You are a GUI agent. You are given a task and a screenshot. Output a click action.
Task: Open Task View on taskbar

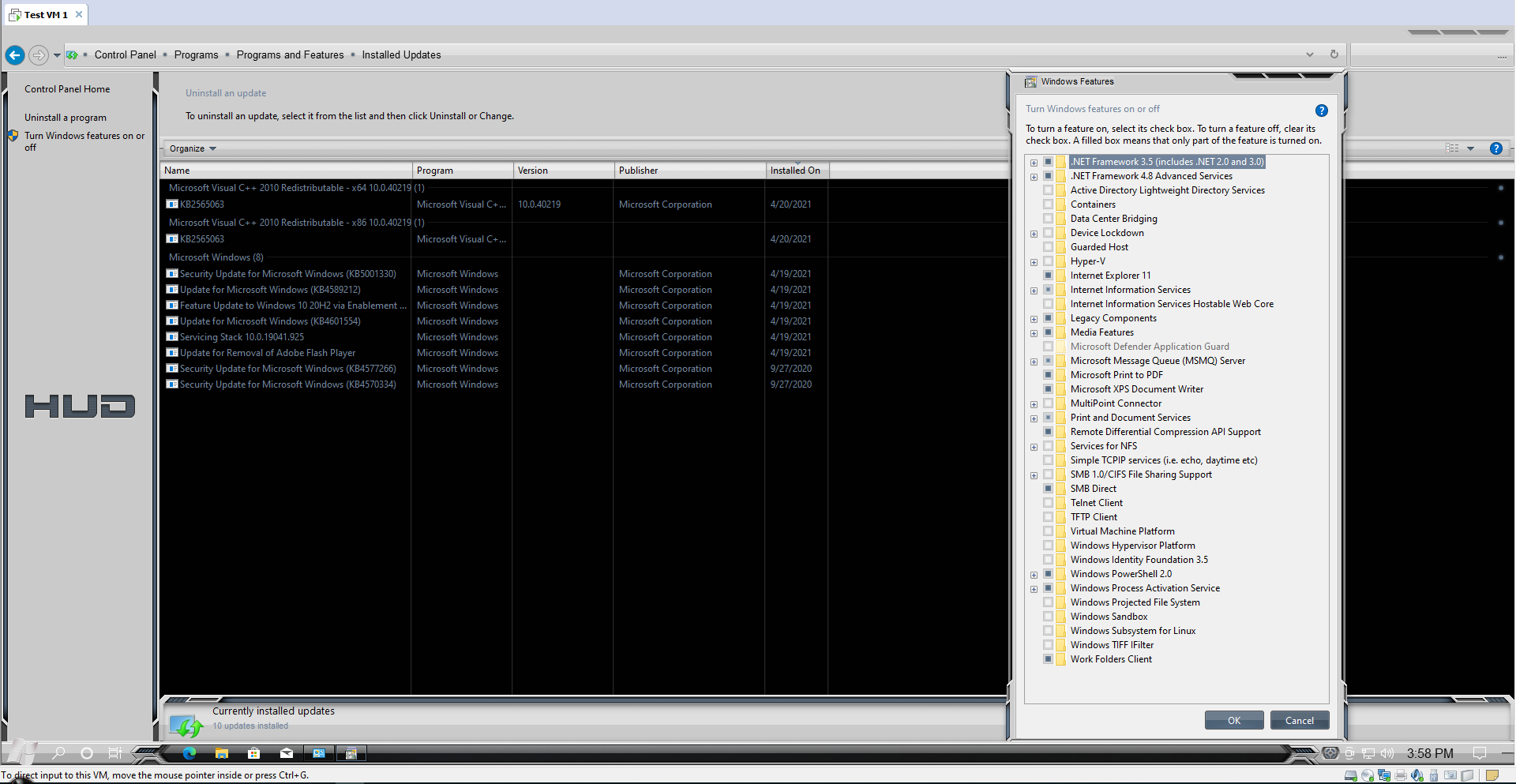[115, 753]
